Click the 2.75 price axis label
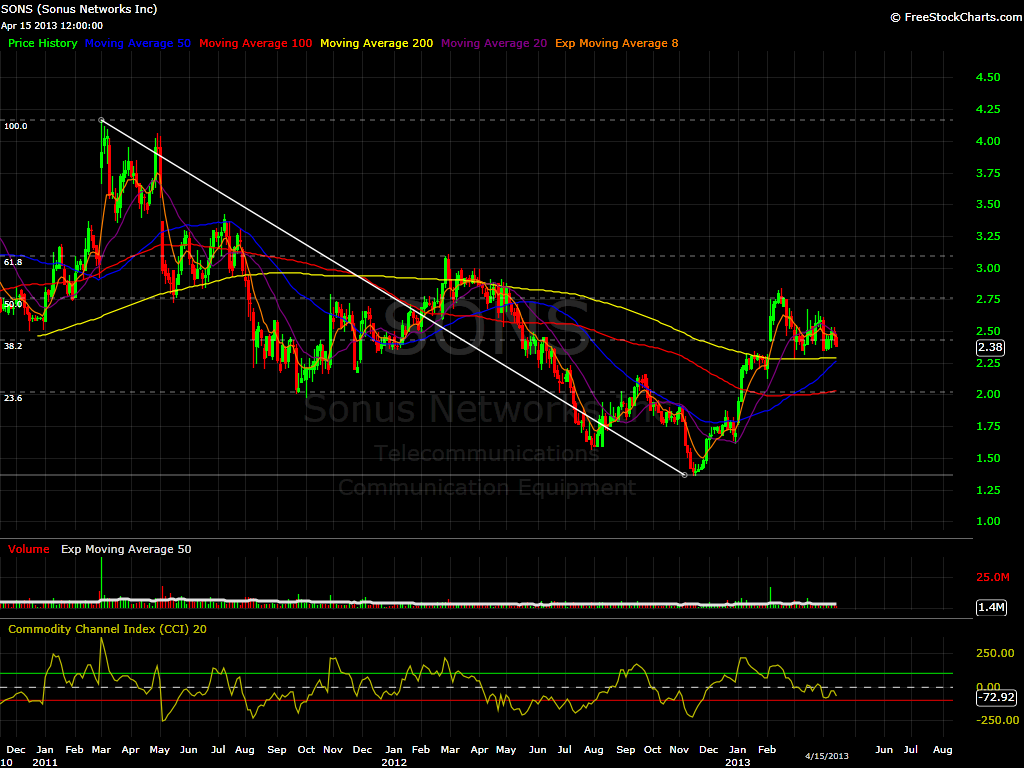Image resolution: width=1024 pixels, height=768 pixels. 988,299
